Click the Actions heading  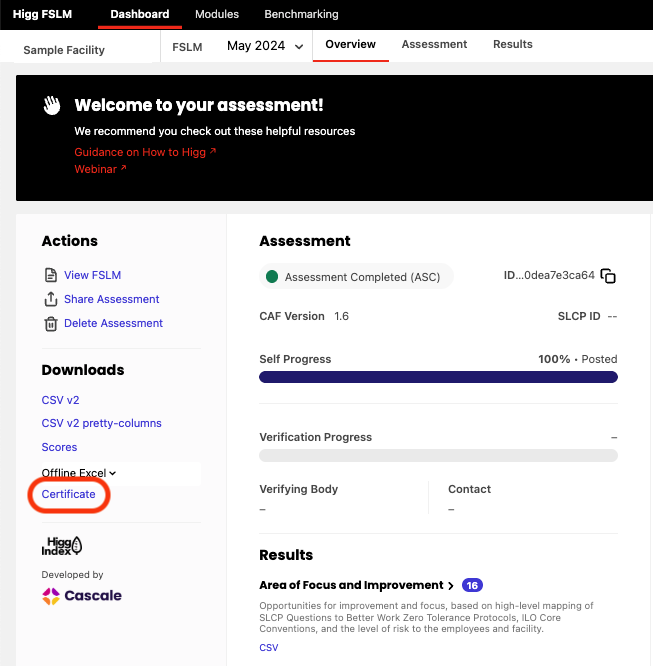pos(70,241)
